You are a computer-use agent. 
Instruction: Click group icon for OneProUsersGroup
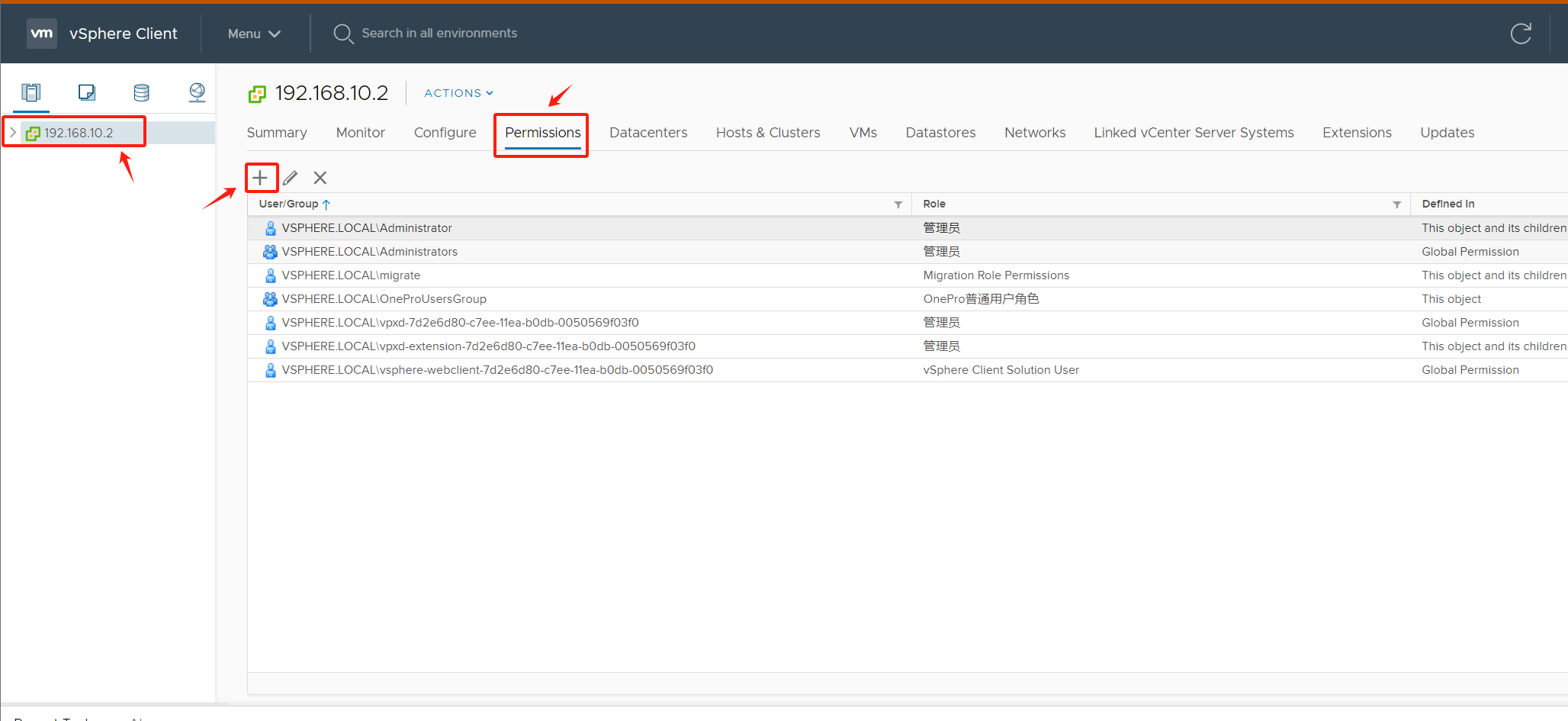(270, 299)
